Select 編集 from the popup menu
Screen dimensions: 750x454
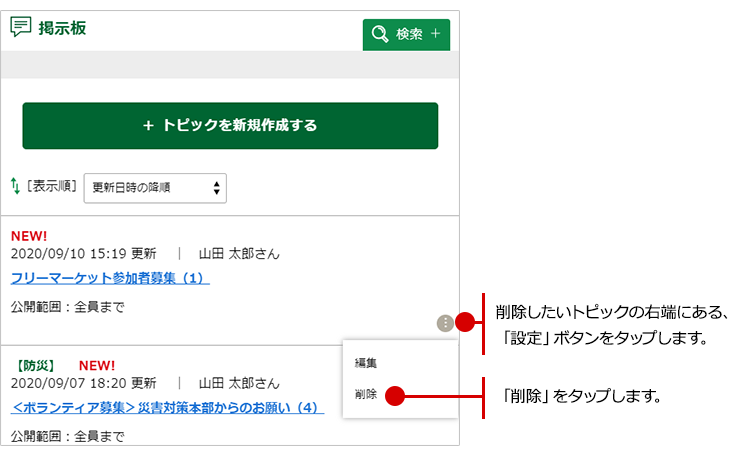point(365,363)
